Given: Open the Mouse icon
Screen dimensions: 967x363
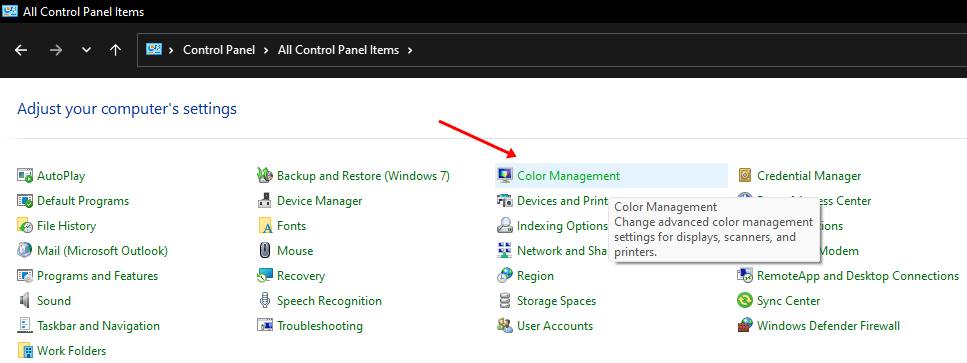Looking at the screenshot, I should tap(265, 251).
